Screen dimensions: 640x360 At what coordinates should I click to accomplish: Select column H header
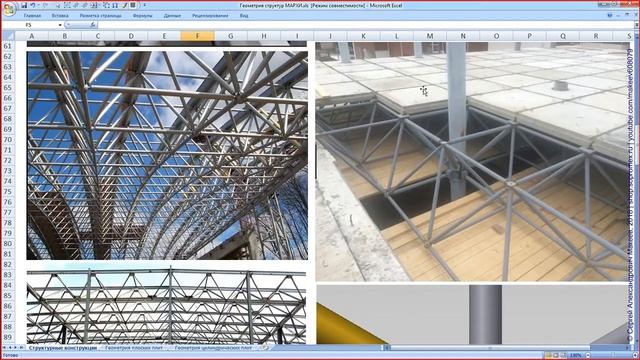coord(264,36)
